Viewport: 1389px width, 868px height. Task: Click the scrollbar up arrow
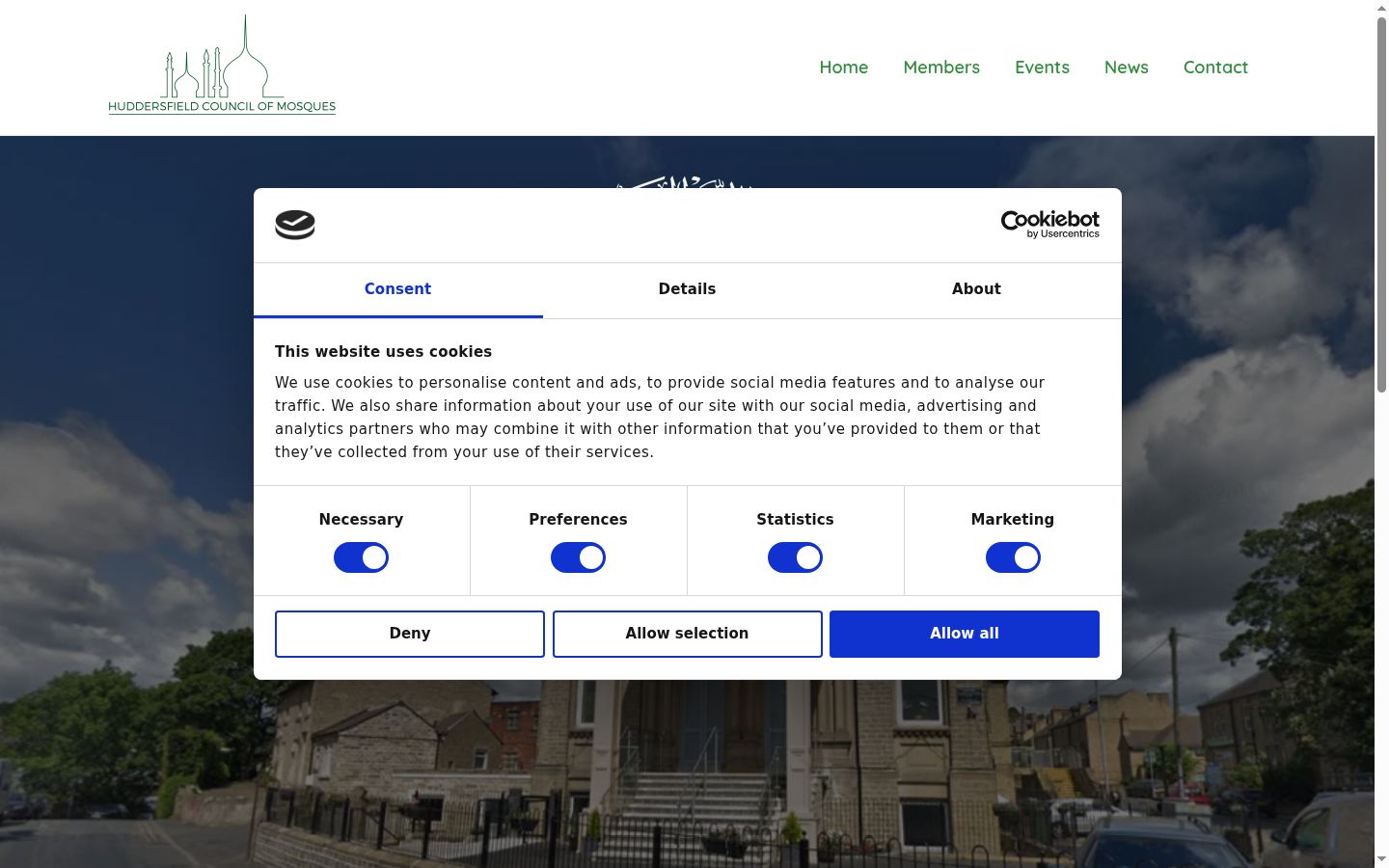tap(1381, 8)
